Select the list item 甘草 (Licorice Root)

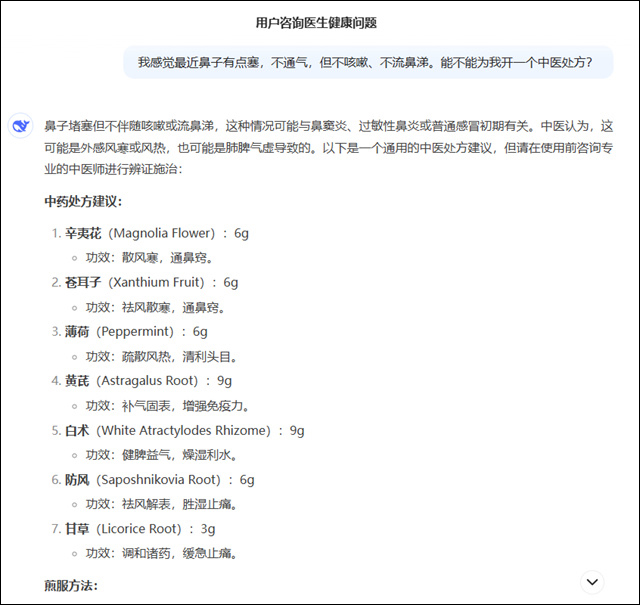(133, 529)
